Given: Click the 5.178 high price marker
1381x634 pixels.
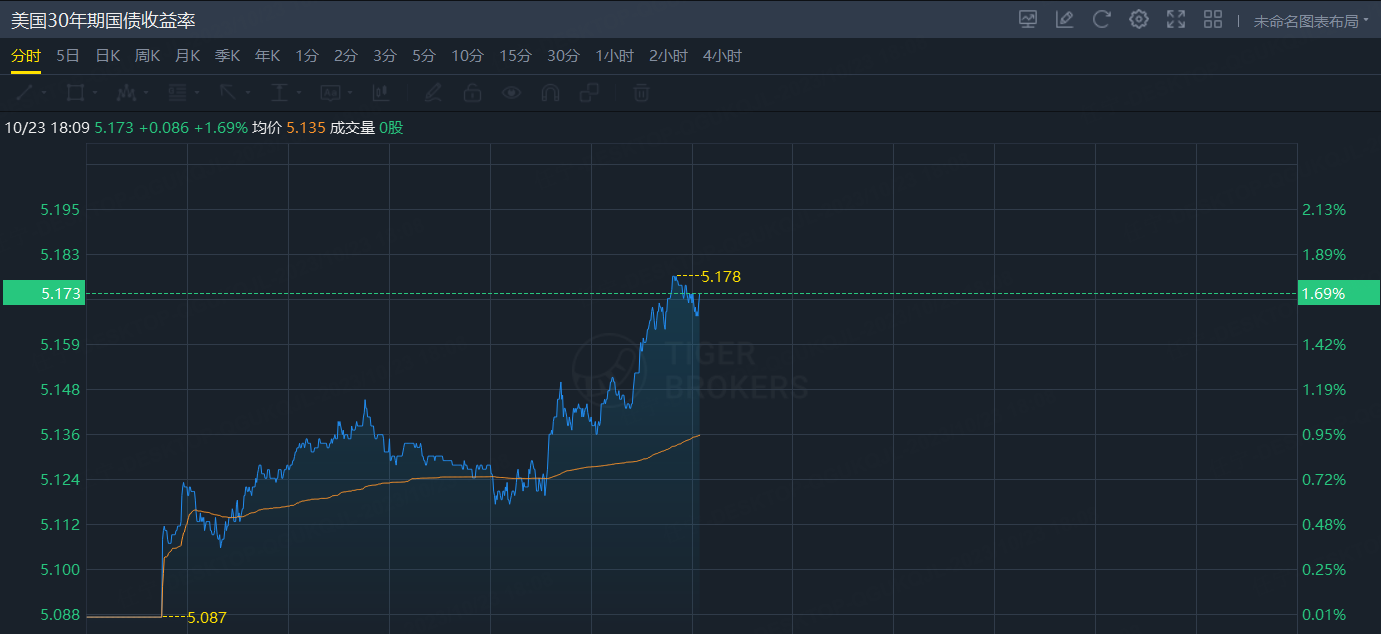Looking at the screenshot, I should pos(721,276).
